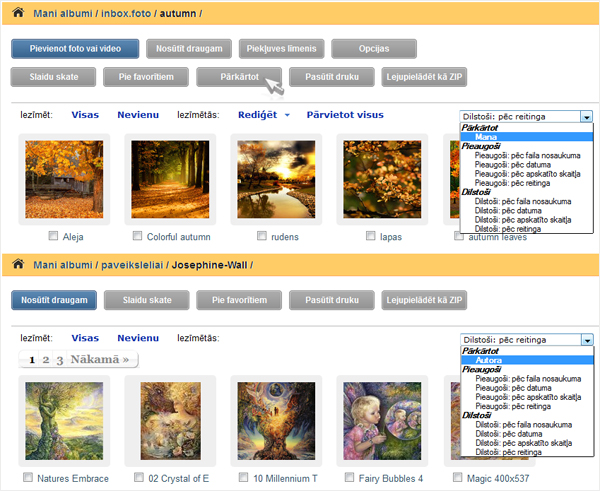Open the Natures Embrace thumbnail

pos(64,421)
